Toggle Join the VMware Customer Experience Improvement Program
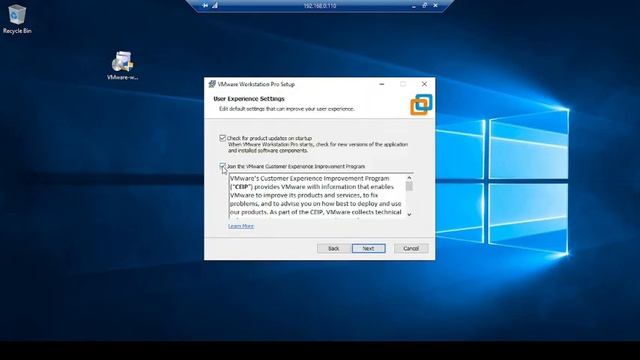 (222, 166)
